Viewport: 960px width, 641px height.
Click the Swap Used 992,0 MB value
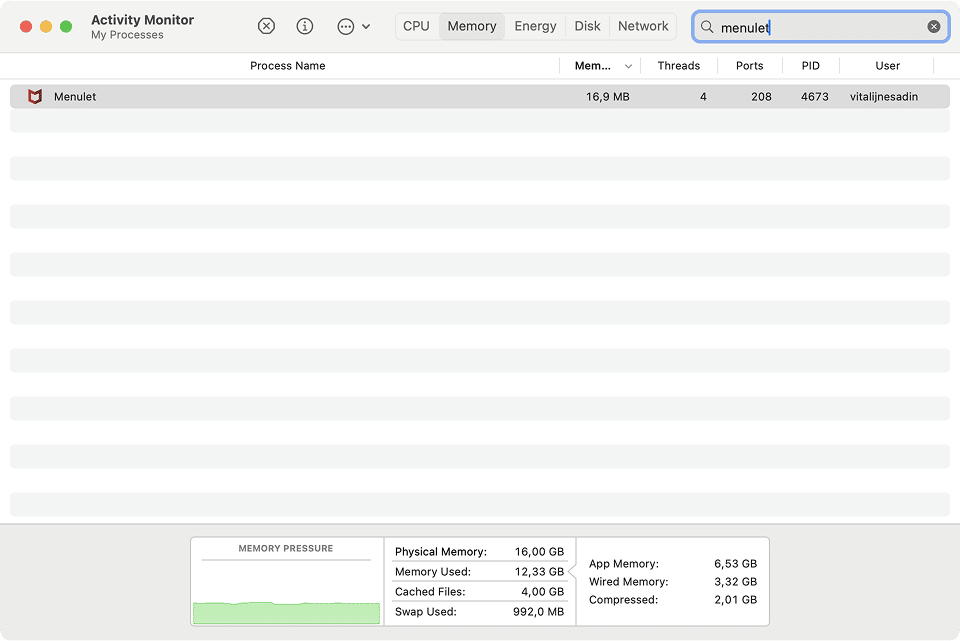(538, 612)
